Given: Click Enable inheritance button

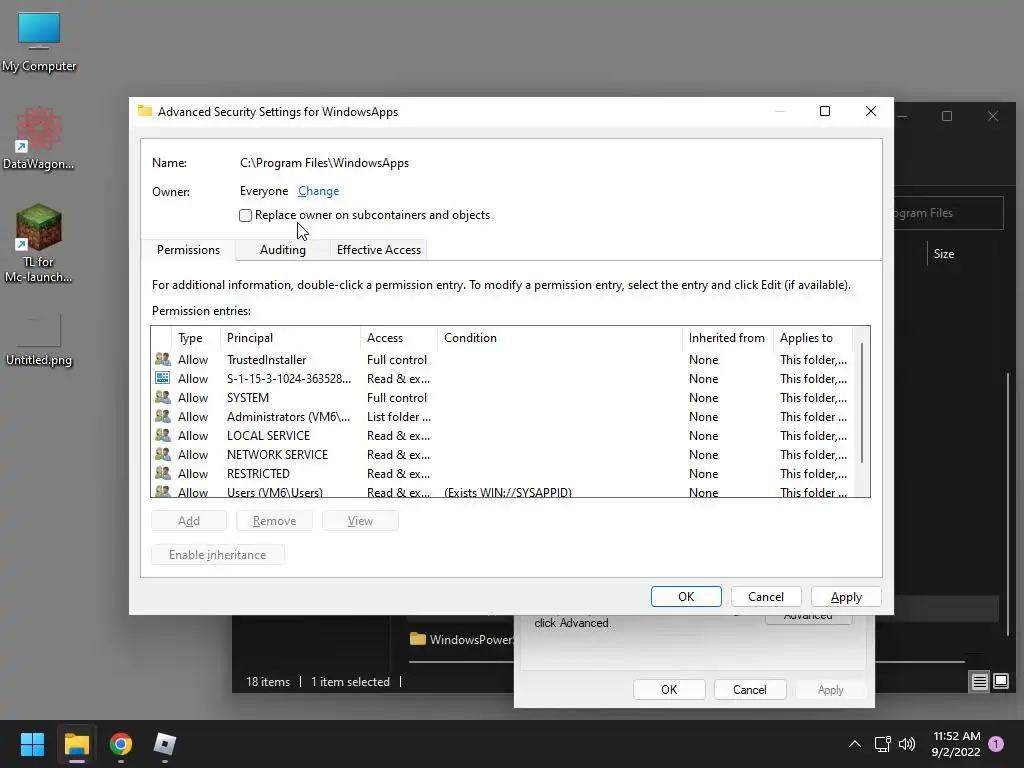Looking at the screenshot, I should click(x=217, y=554).
